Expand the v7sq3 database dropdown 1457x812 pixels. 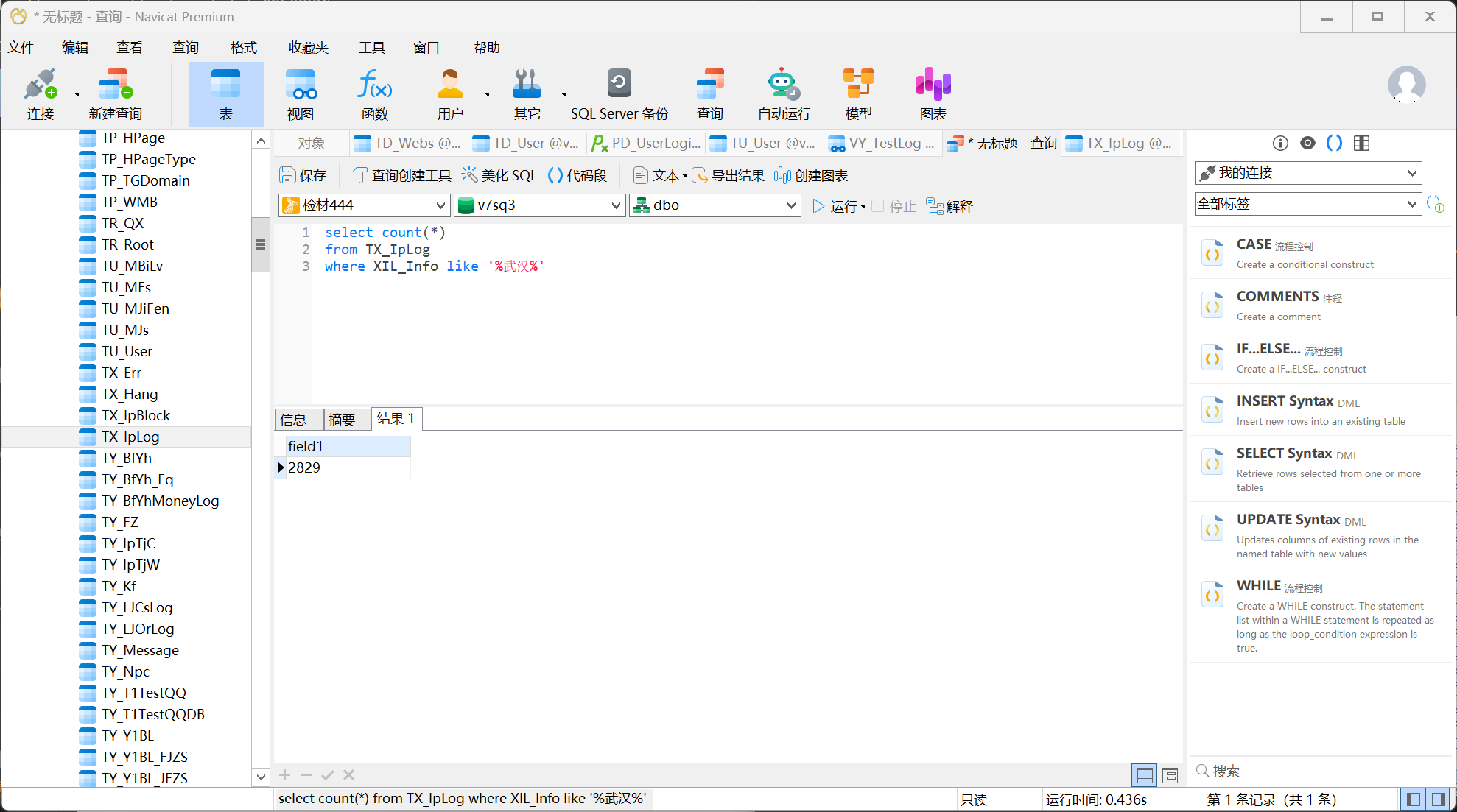tap(540, 205)
